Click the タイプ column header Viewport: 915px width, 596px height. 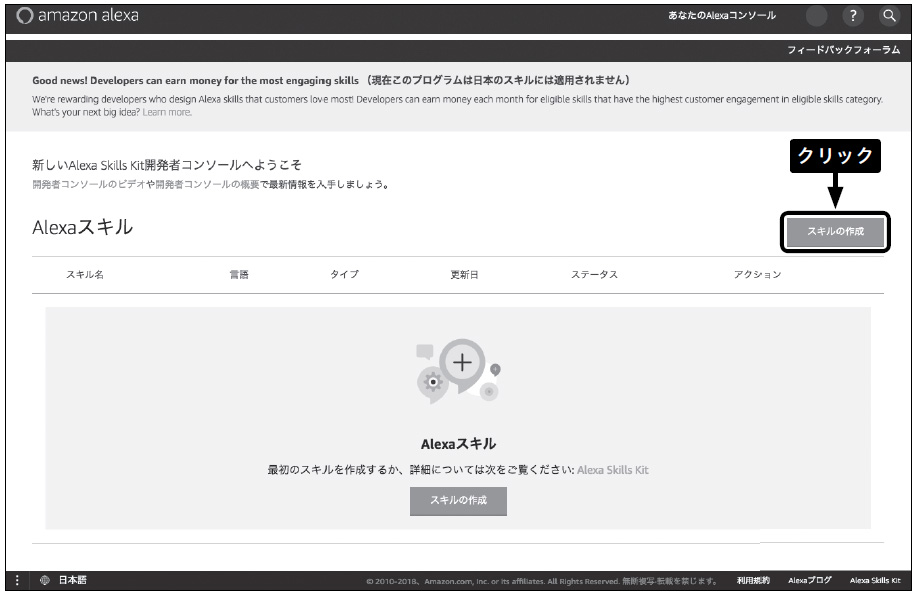(x=344, y=274)
